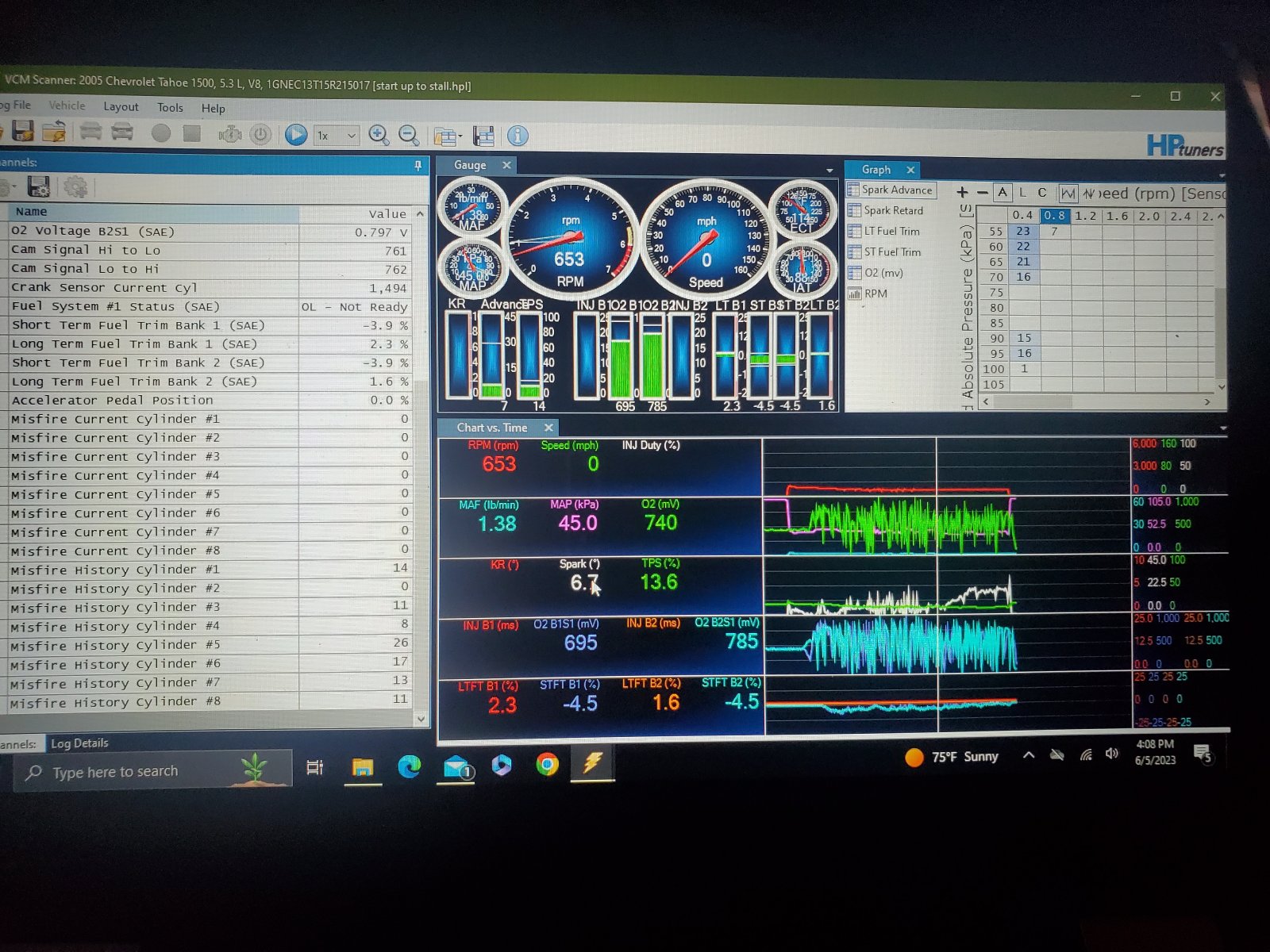Select Misfire History Cylinder #5 row
The image size is (1270, 952).
pyautogui.click(x=210, y=644)
